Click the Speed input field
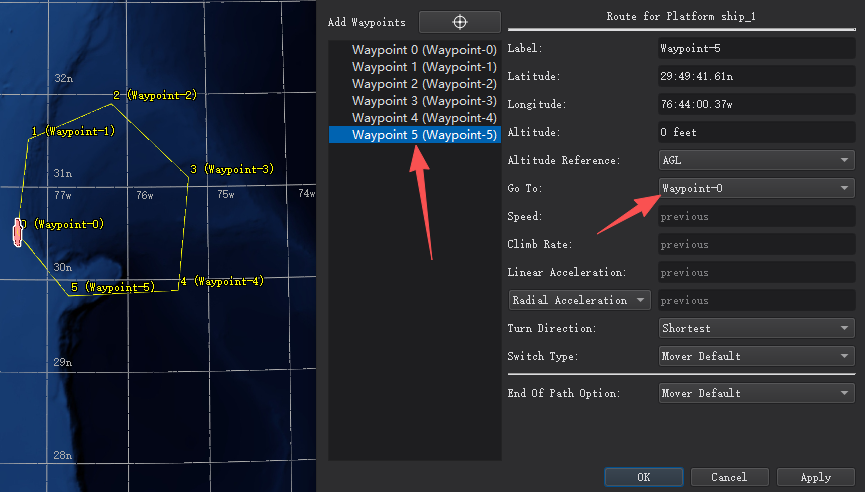Image resolution: width=865 pixels, height=492 pixels. (756, 216)
